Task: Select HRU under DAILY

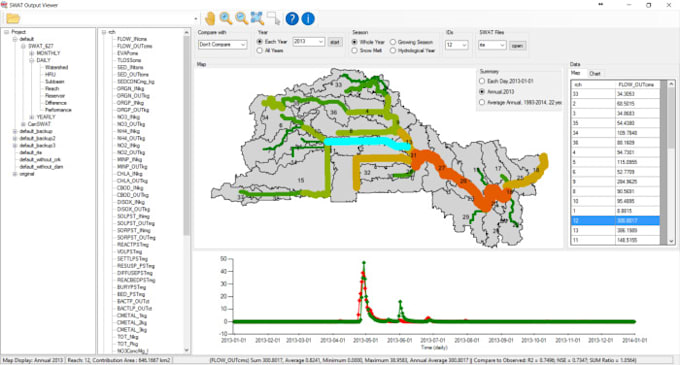Action: pyautogui.click(x=50, y=75)
